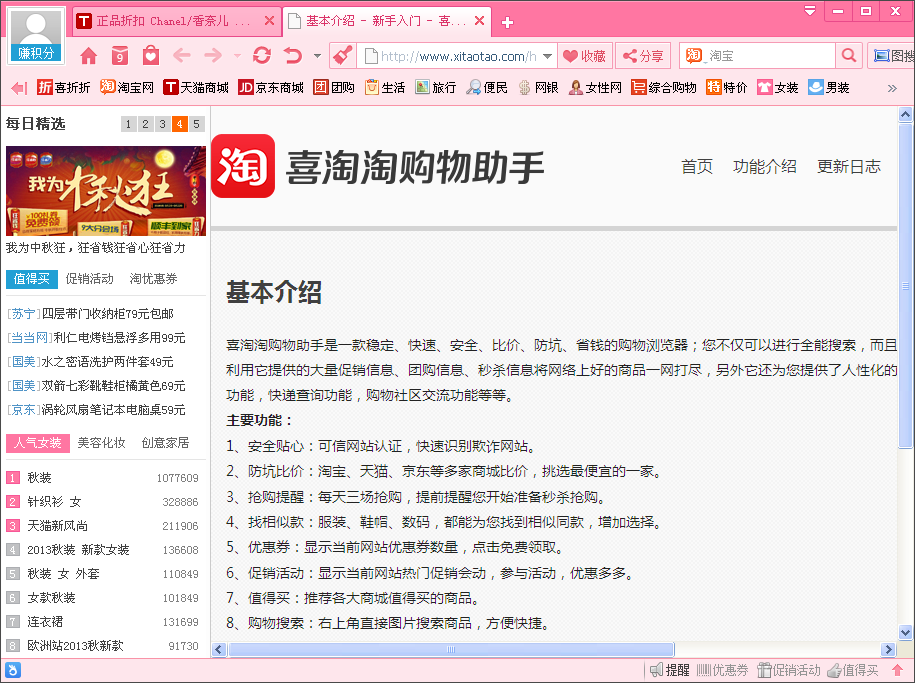
Task: Open the title bar dropdown menu arrow
Action: 810,11
